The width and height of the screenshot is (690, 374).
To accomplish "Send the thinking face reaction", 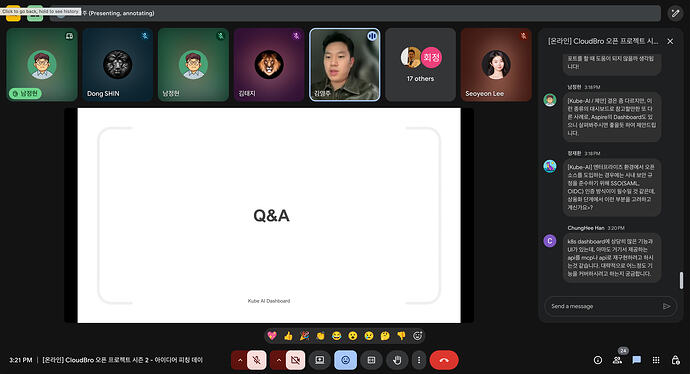I will pyautogui.click(x=385, y=336).
